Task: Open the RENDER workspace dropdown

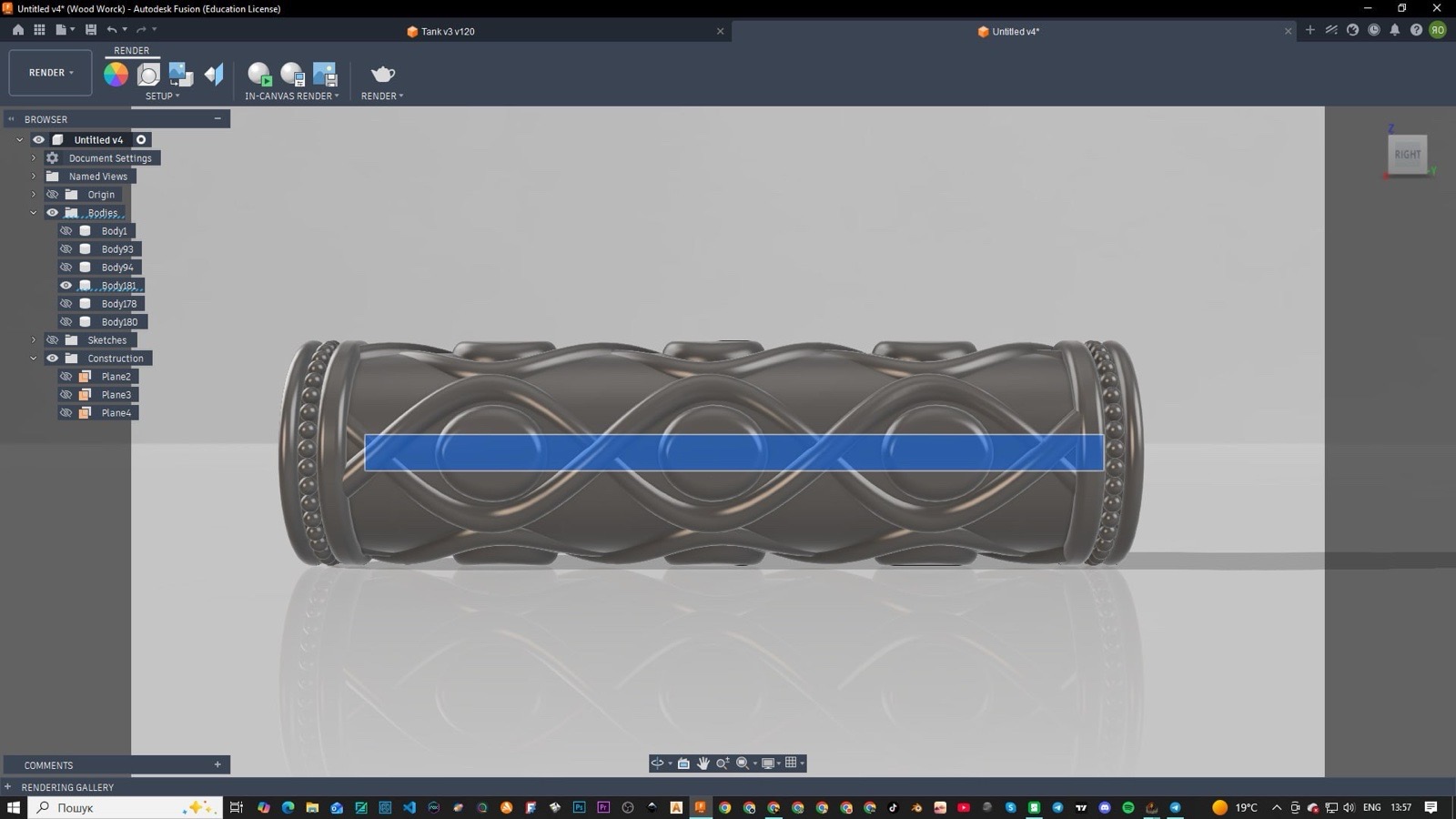Action: (x=51, y=73)
